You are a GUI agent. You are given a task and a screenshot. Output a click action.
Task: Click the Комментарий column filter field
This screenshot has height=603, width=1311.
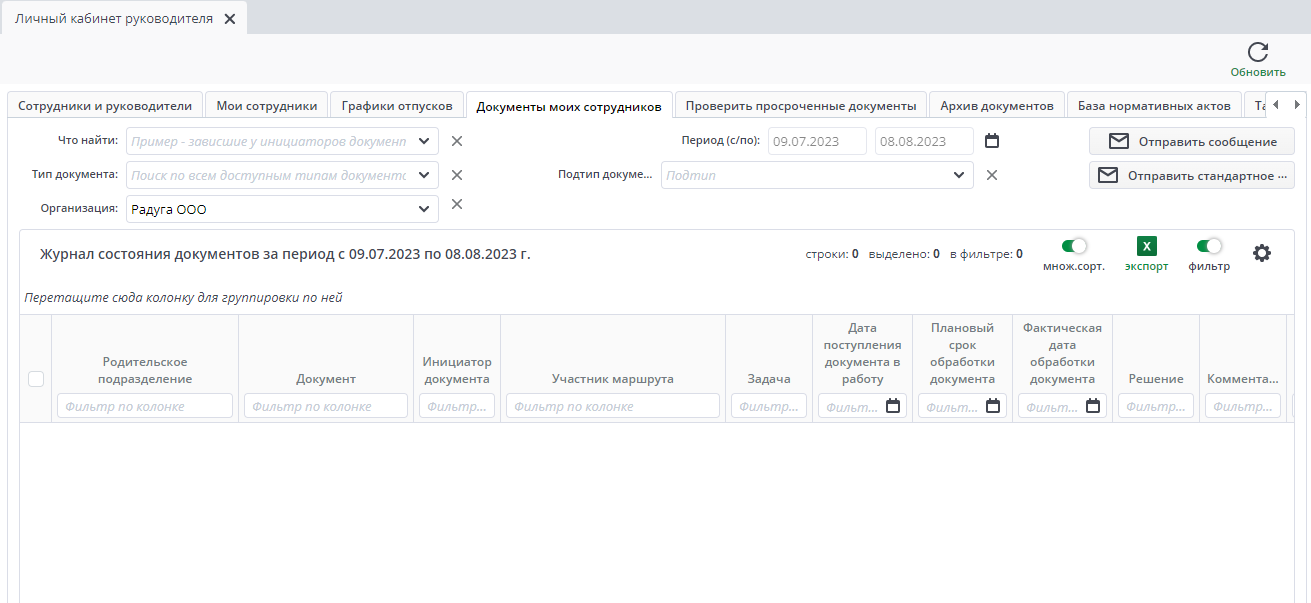tap(1243, 406)
